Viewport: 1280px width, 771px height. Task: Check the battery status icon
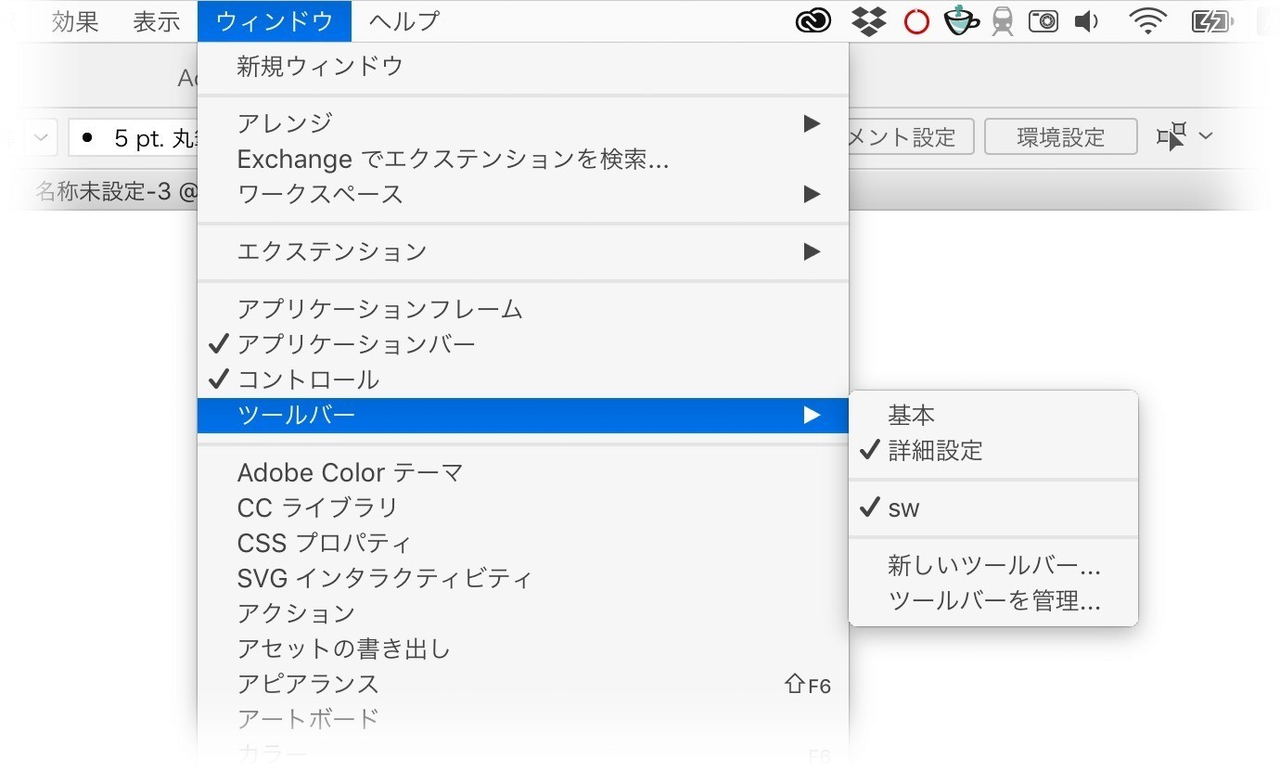click(x=1212, y=20)
